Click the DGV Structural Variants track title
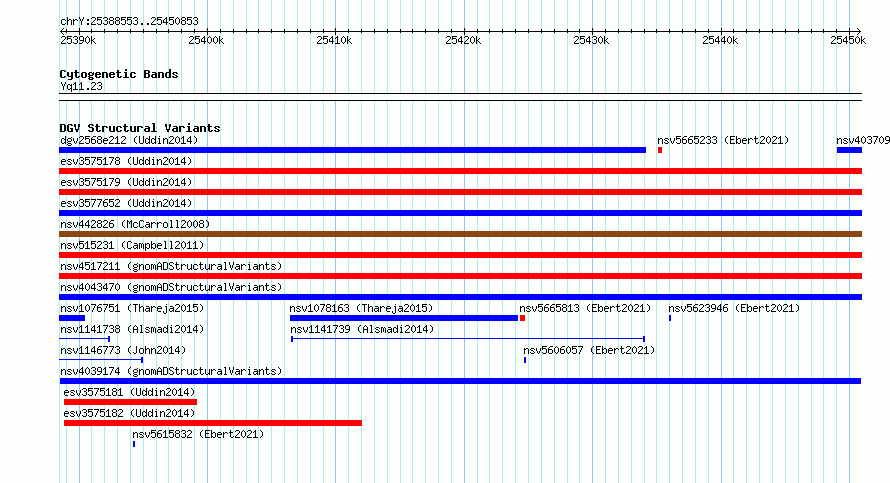This screenshot has height=483, width=890. [x=140, y=128]
